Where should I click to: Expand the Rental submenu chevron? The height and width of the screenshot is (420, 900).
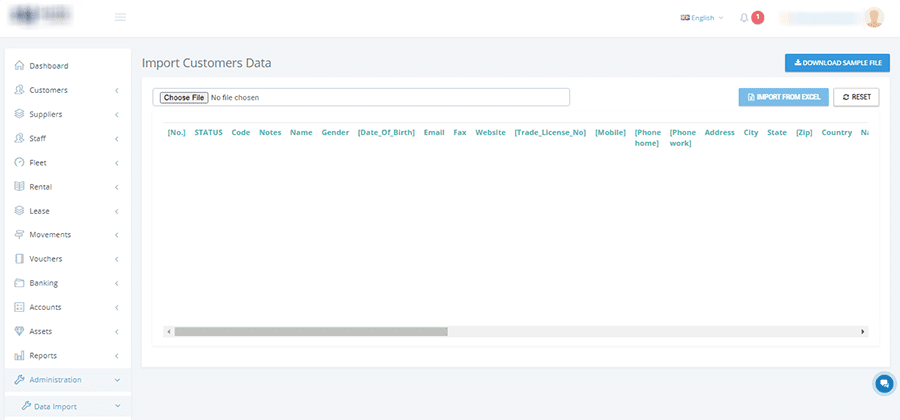(x=117, y=187)
